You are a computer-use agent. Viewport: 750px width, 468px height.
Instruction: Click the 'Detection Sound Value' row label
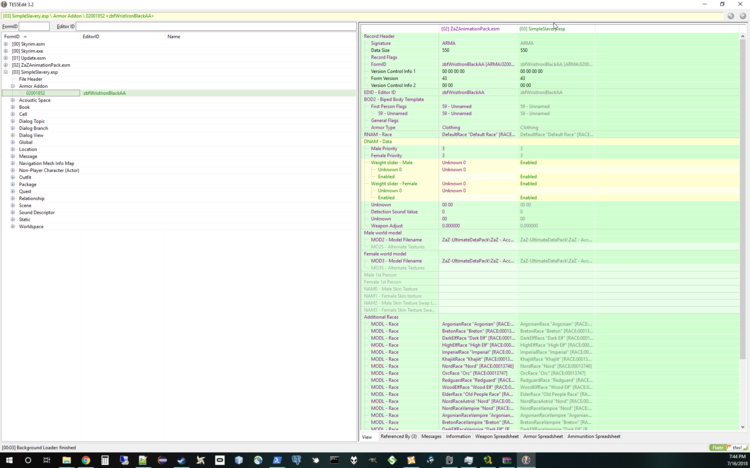coord(394,212)
